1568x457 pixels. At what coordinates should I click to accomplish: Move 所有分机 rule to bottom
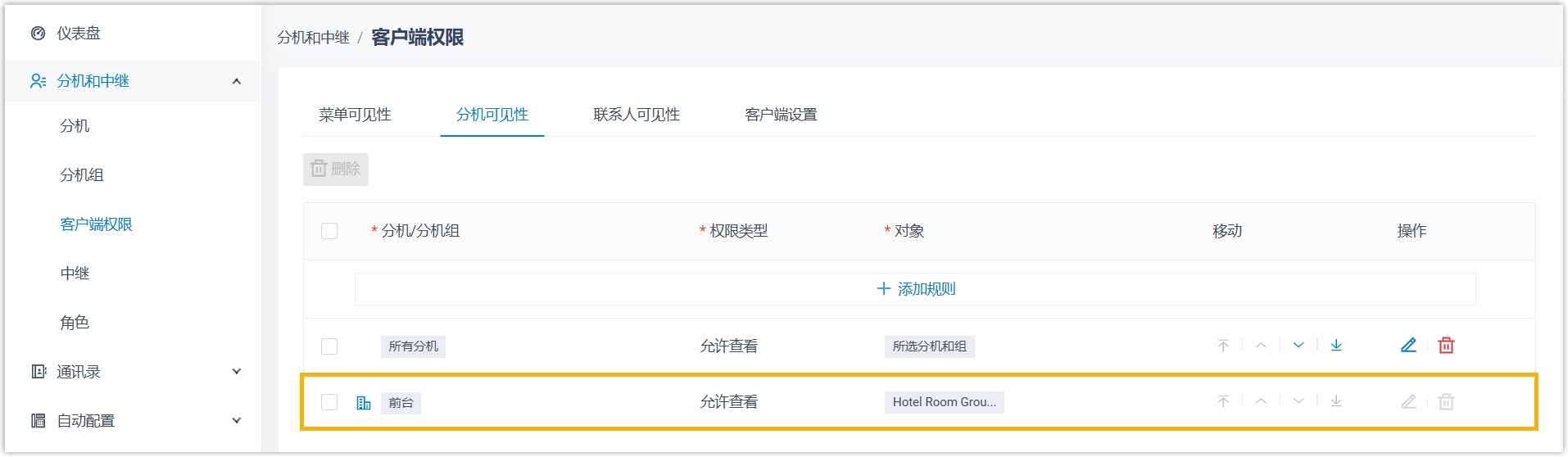(1336, 346)
